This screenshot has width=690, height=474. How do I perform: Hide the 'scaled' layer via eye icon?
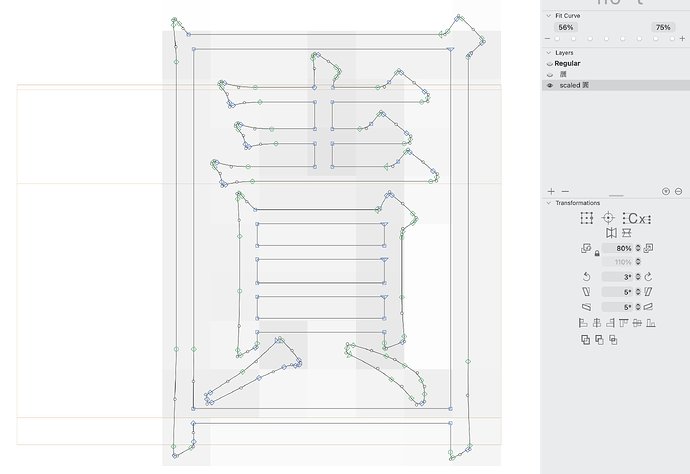tap(549, 86)
